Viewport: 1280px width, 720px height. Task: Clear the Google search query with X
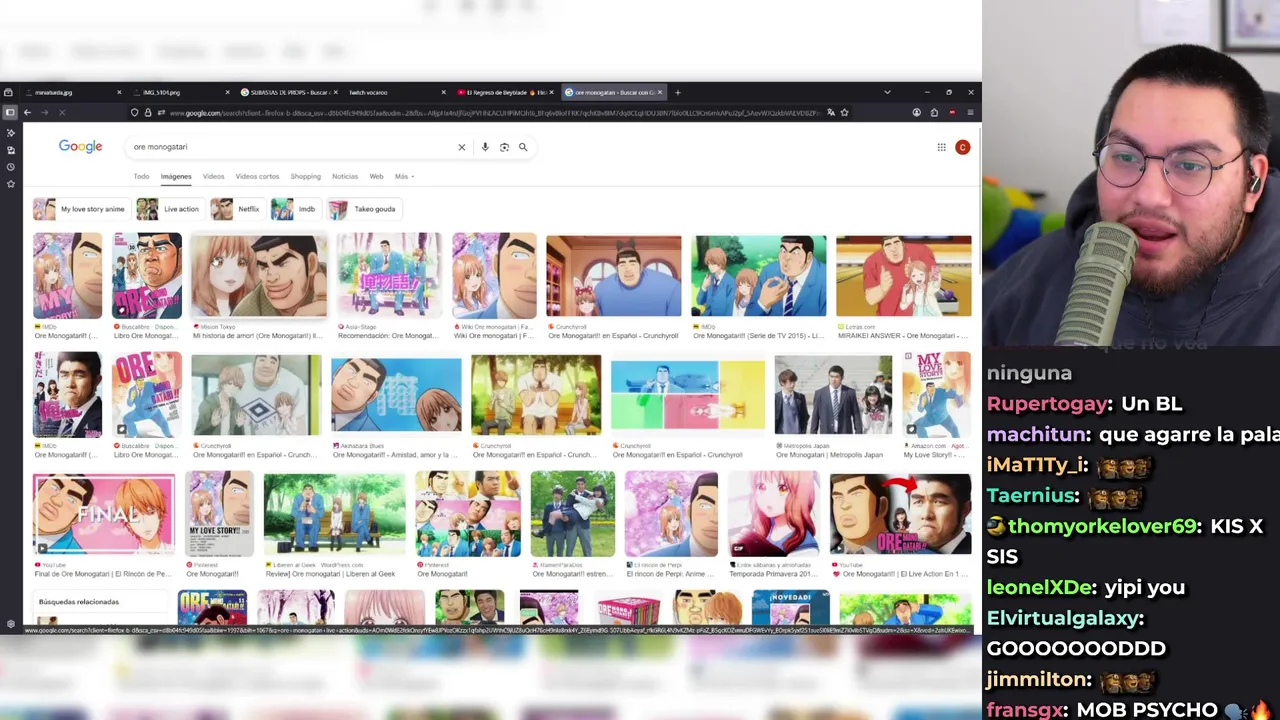coord(462,147)
